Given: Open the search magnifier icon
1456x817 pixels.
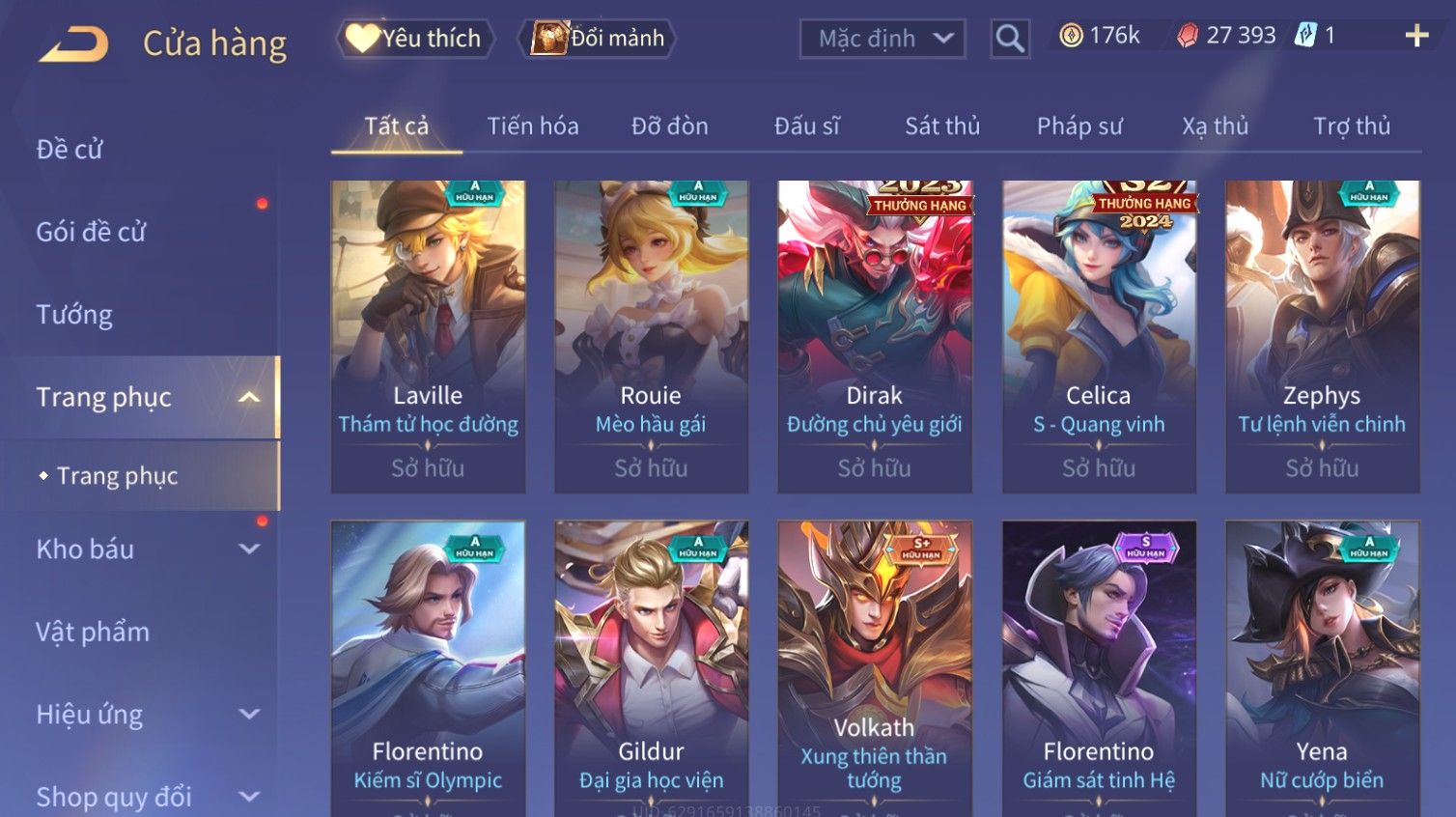Looking at the screenshot, I should tap(1010, 39).
